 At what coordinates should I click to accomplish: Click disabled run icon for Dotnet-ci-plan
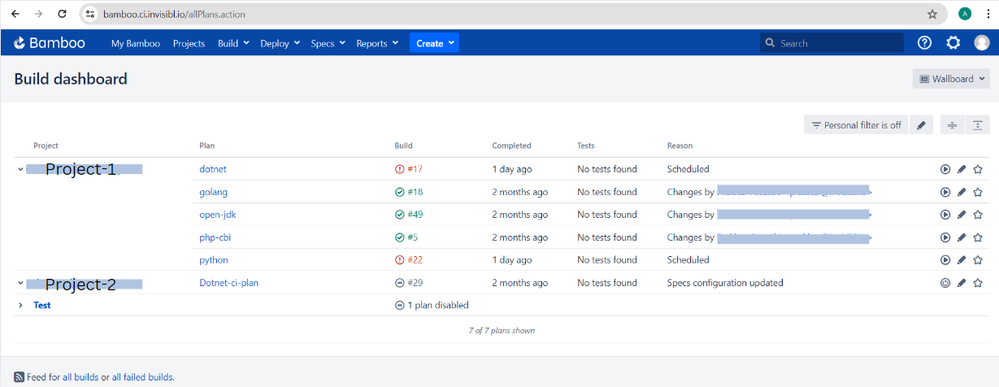tap(945, 282)
